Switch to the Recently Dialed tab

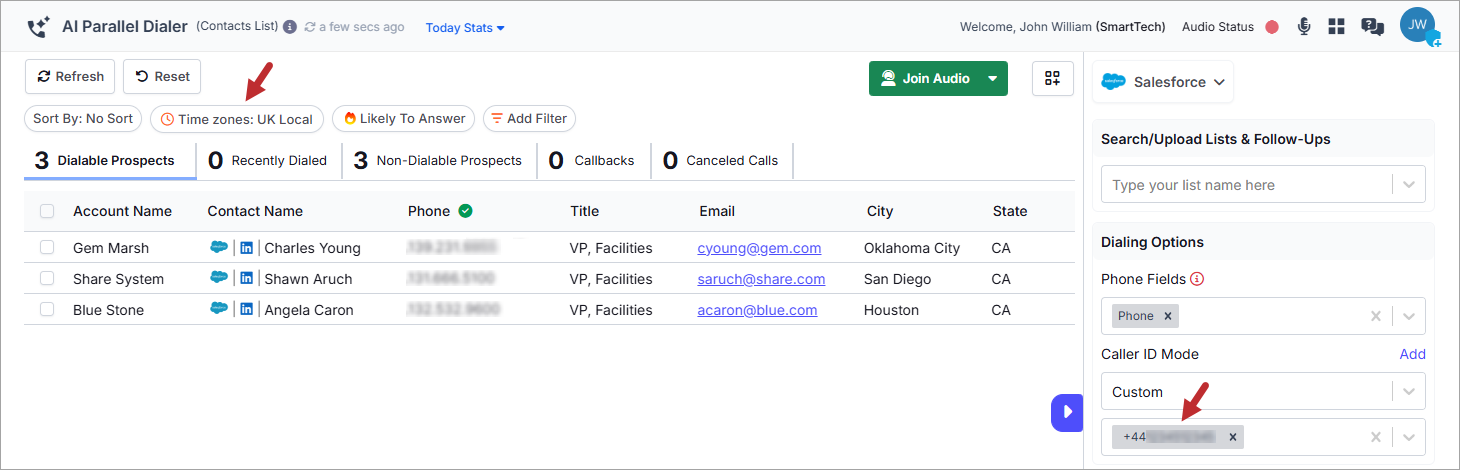pos(268,160)
